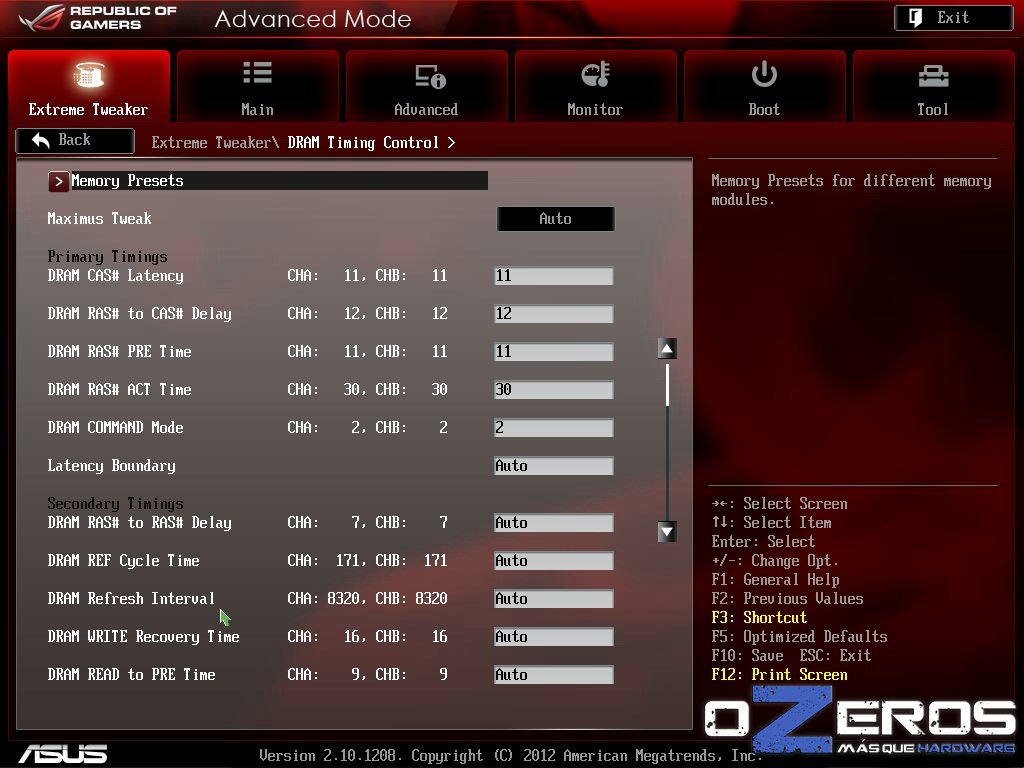The width and height of the screenshot is (1024, 768).
Task: Click the Exit button
Action: coord(953,18)
